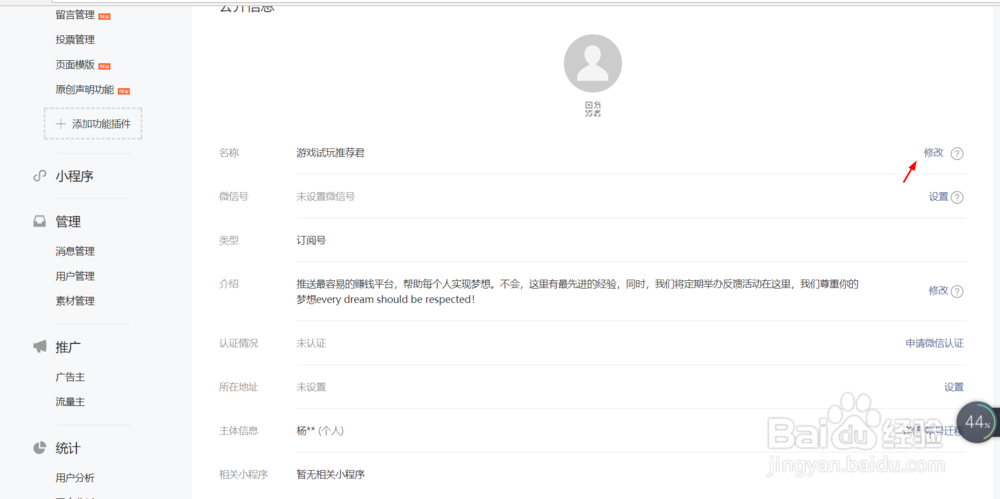Click the new badge beside 页面模版

tap(105, 66)
